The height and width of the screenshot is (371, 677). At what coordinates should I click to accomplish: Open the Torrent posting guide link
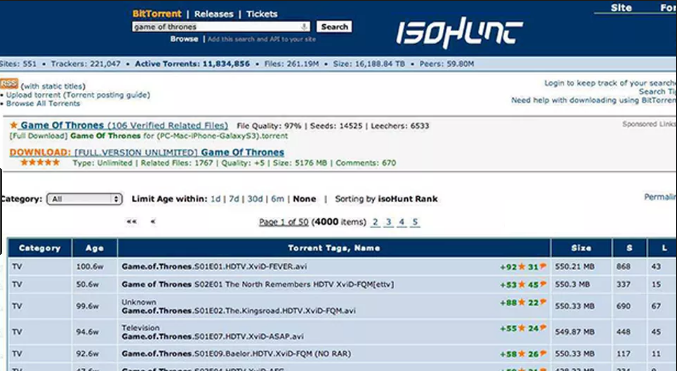click(107, 95)
